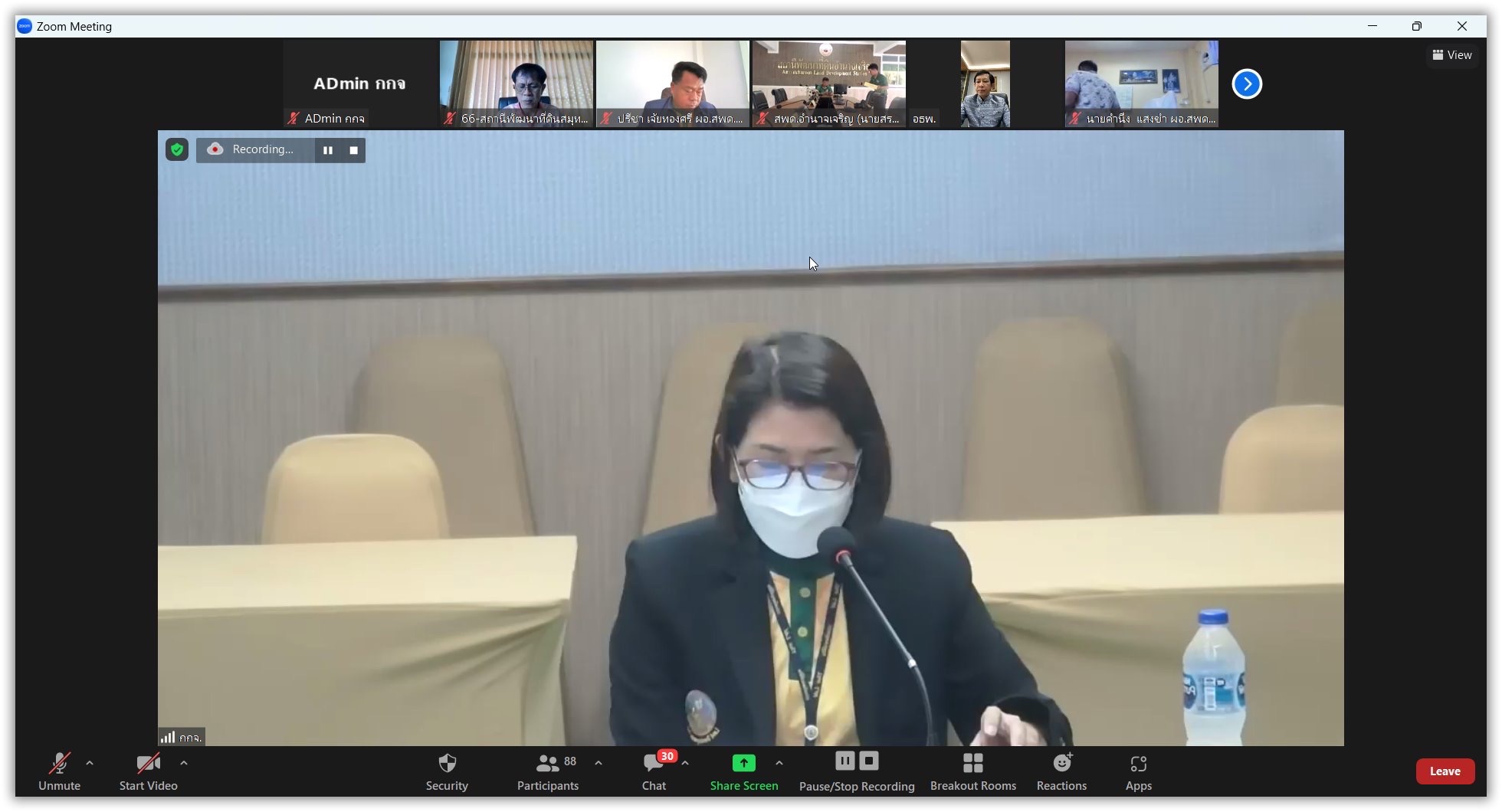The image size is (1502, 812).
Task: Stop the recording in the top-left indicator
Action: click(x=353, y=150)
